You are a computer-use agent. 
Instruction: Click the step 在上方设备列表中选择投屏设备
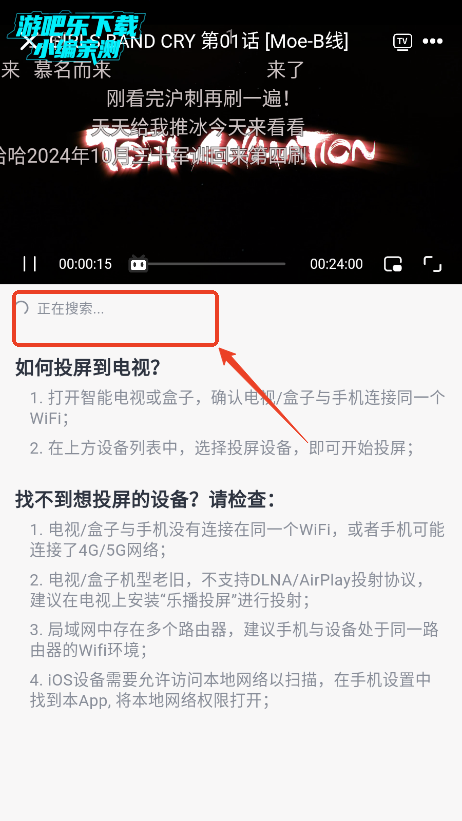click(x=222, y=448)
